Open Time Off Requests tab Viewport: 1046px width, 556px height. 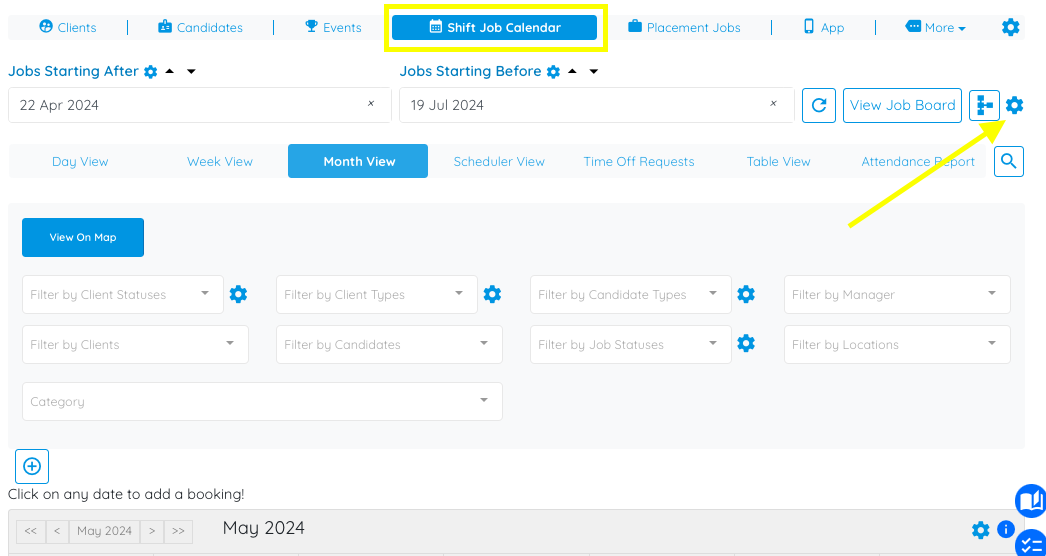pos(639,162)
